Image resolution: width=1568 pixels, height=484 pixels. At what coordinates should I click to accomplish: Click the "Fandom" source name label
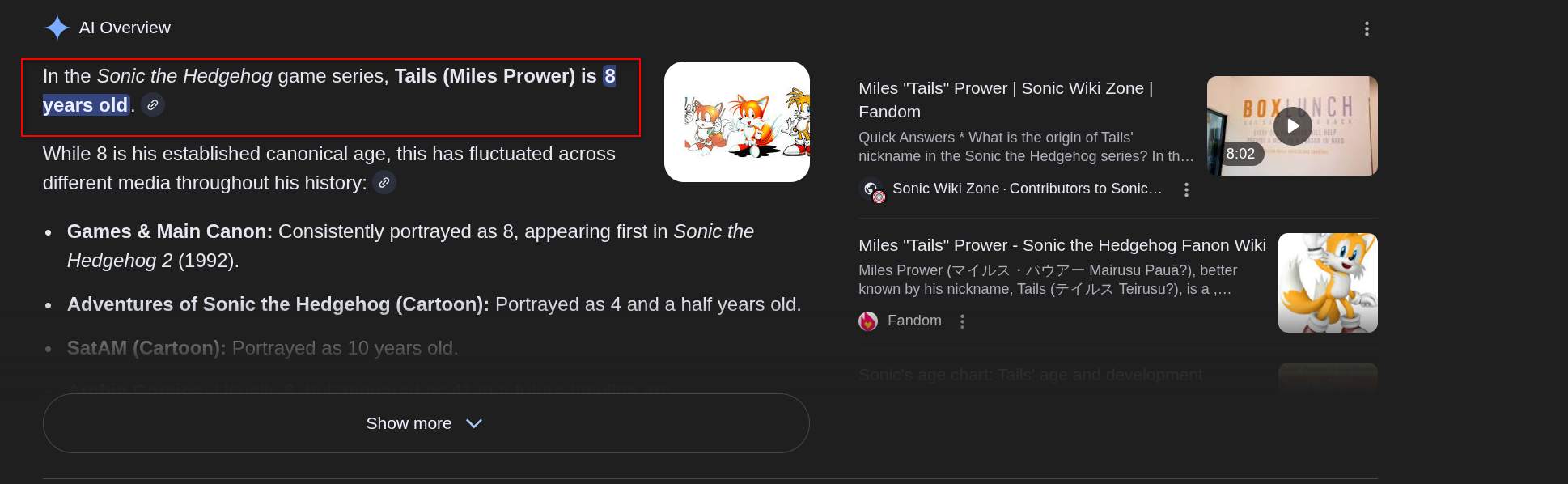[914, 321]
